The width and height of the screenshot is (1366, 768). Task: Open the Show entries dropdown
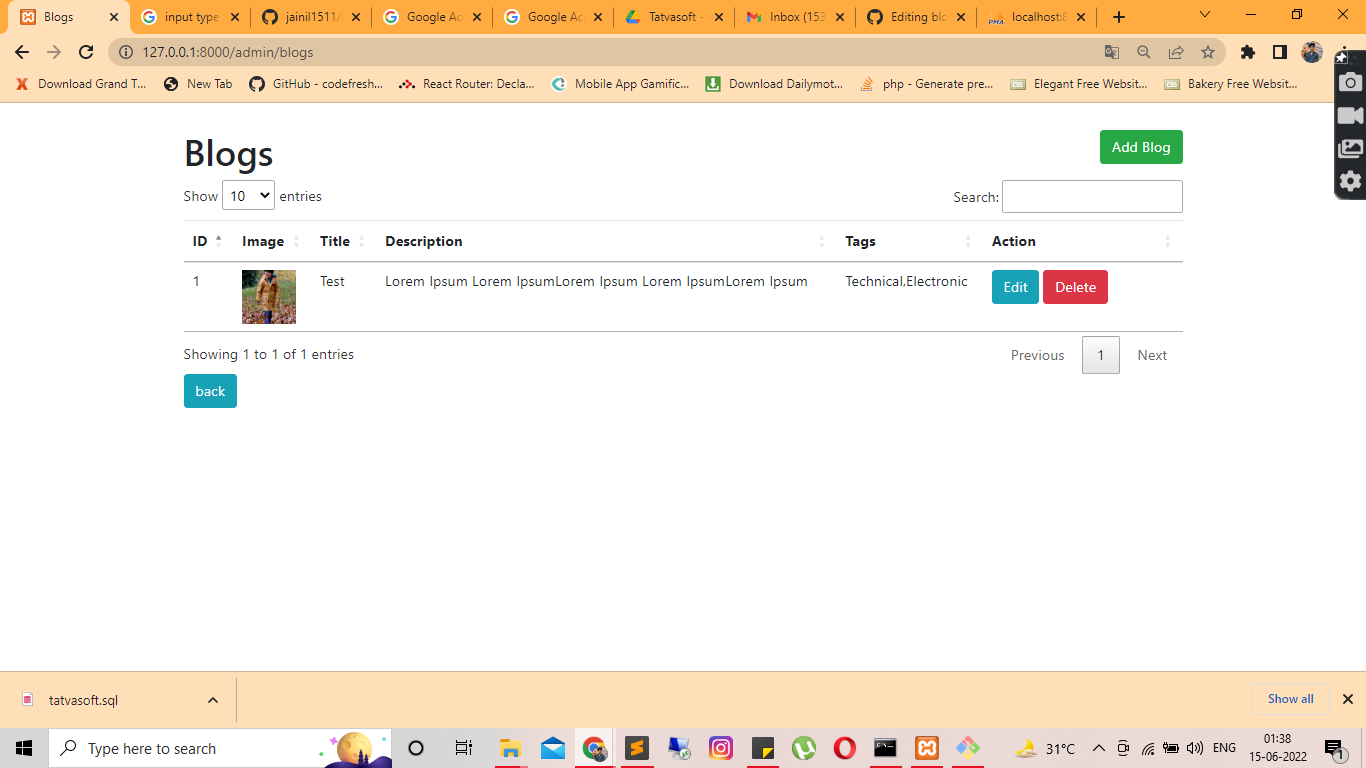pyautogui.click(x=248, y=195)
